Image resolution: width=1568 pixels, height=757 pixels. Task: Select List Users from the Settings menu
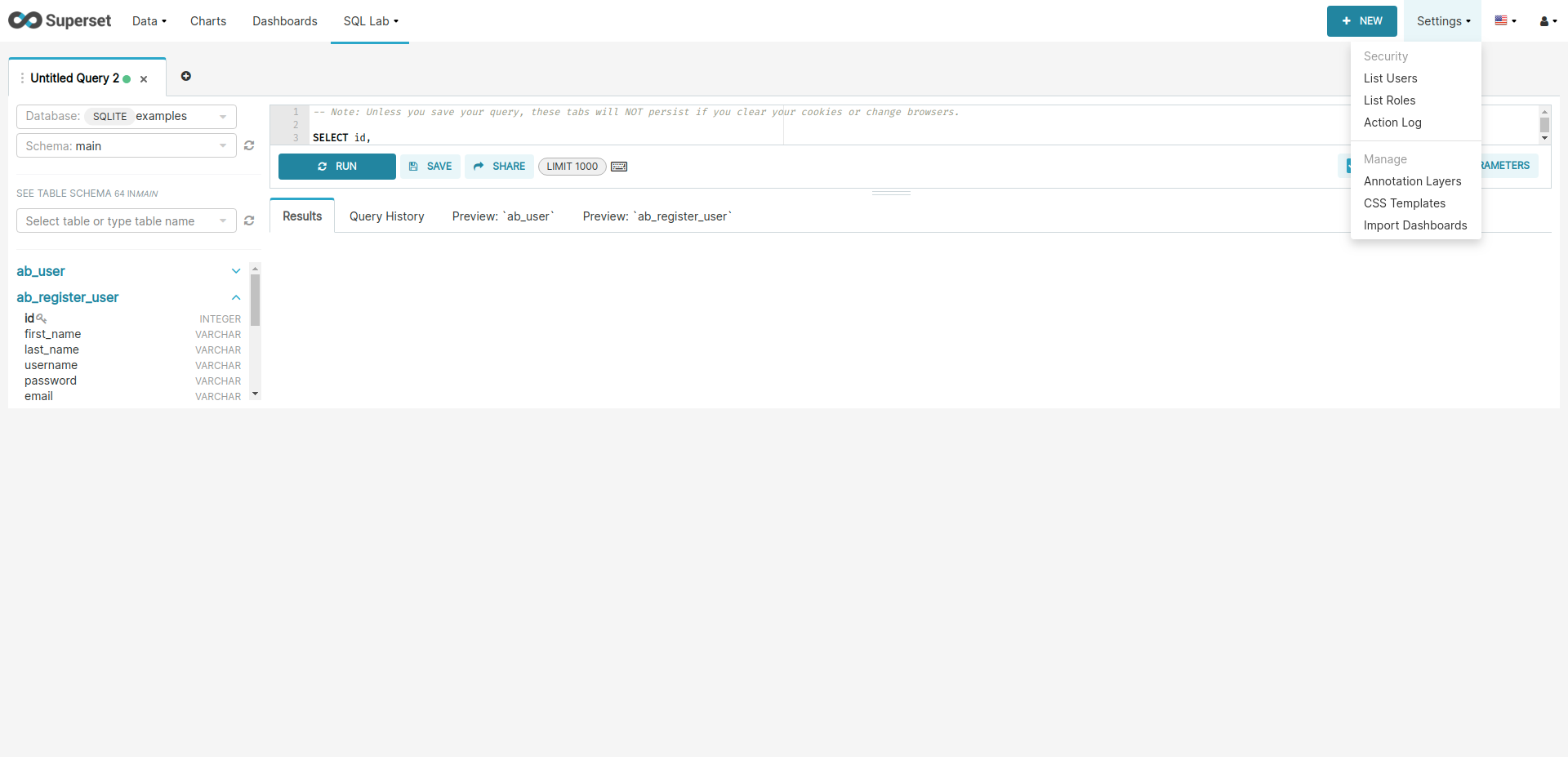click(x=1391, y=78)
